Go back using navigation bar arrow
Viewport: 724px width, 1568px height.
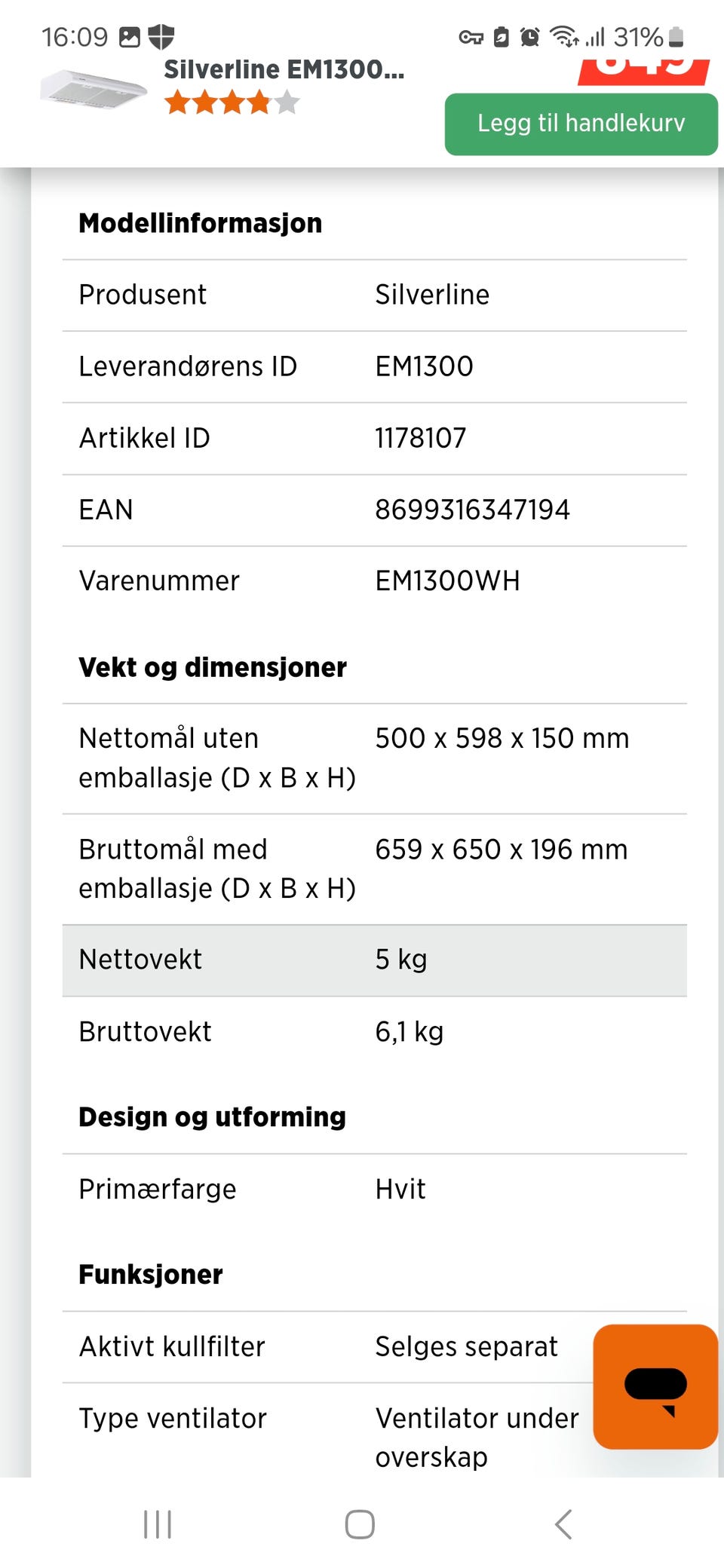point(563,1524)
